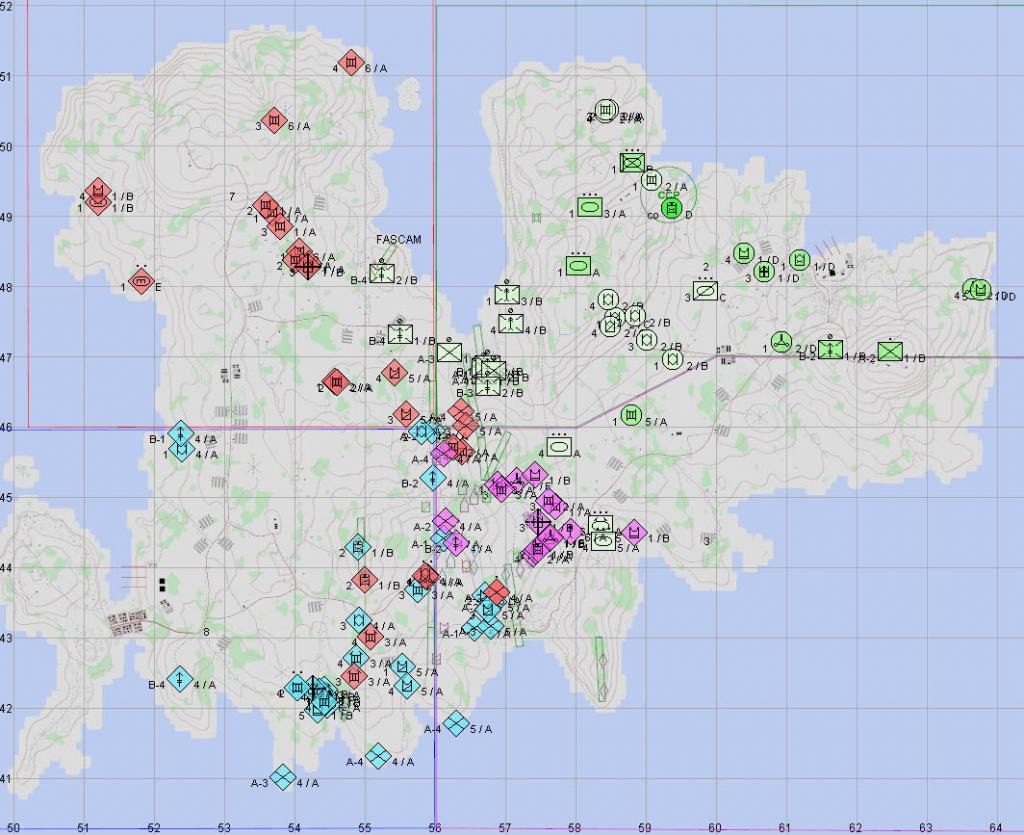Click green oval unit 1 A
The height and width of the screenshot is (835, 1024).
(578, 265)
